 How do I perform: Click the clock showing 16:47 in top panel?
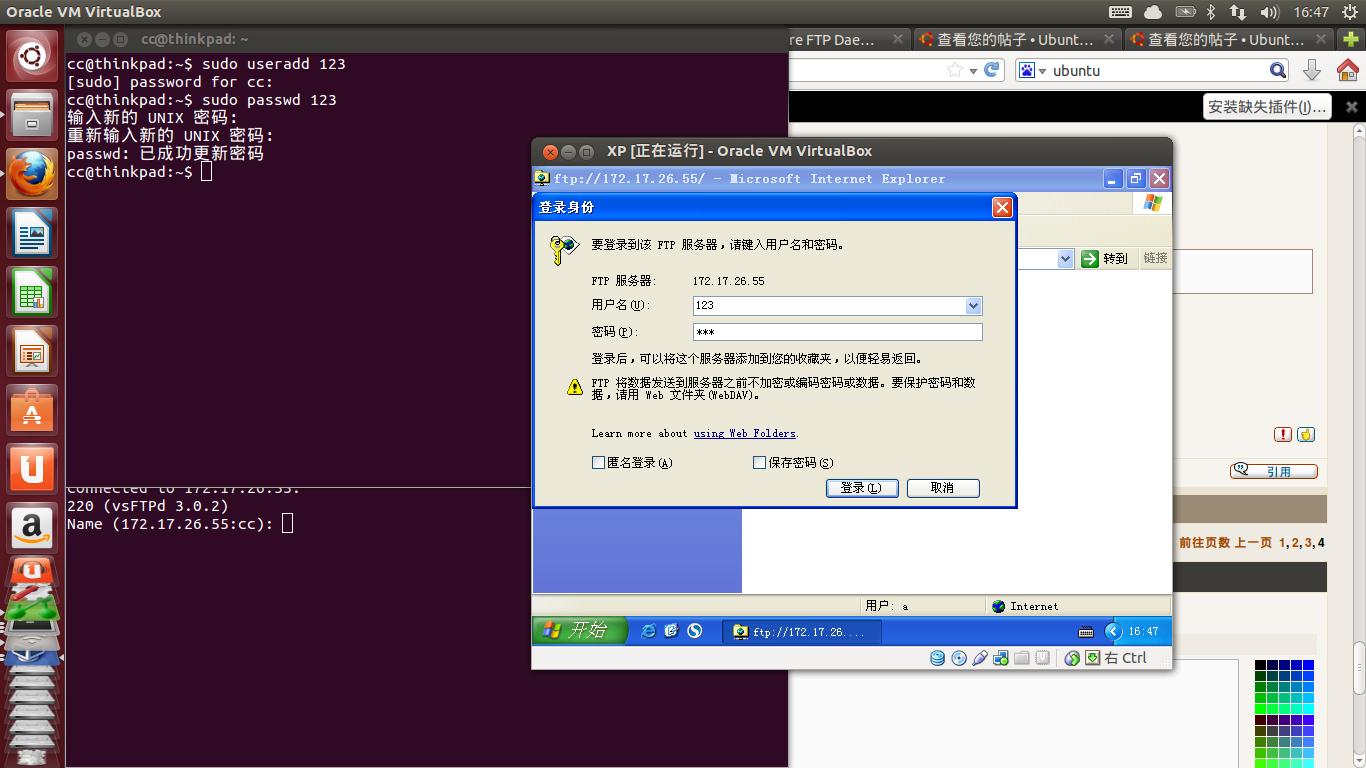[1311, 12]
